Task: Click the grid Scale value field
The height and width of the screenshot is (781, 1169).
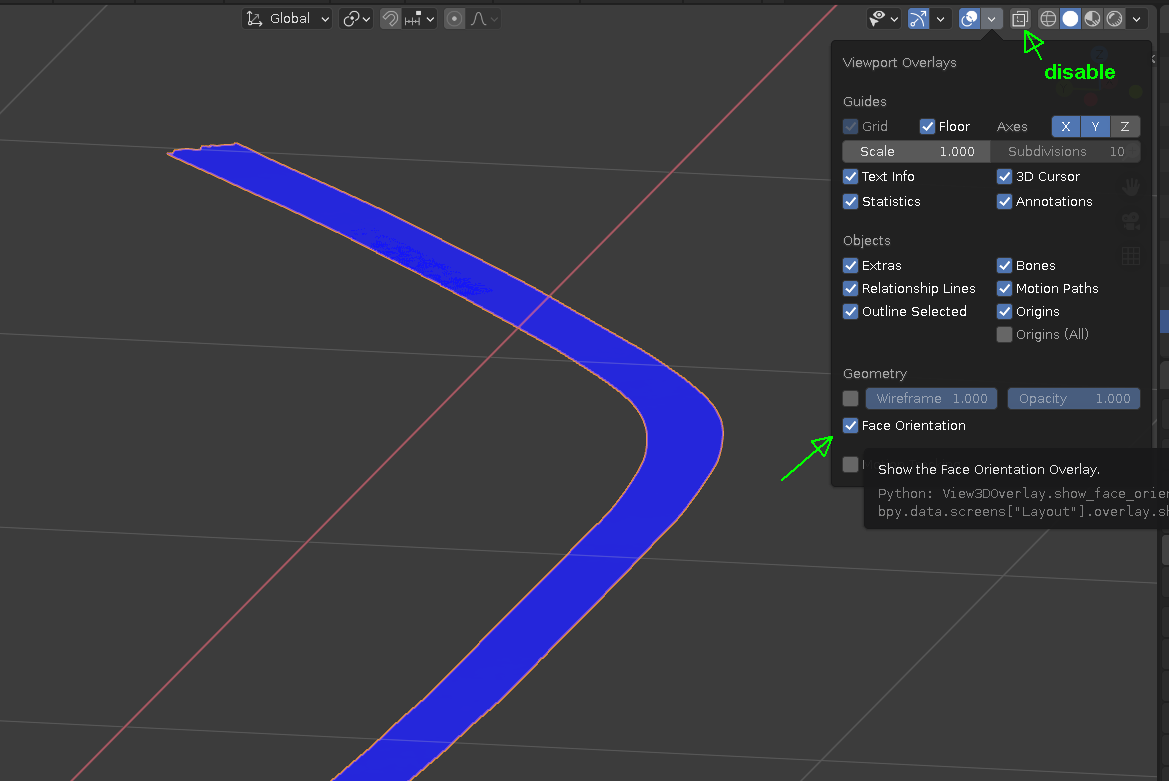Action: point(916,151)
